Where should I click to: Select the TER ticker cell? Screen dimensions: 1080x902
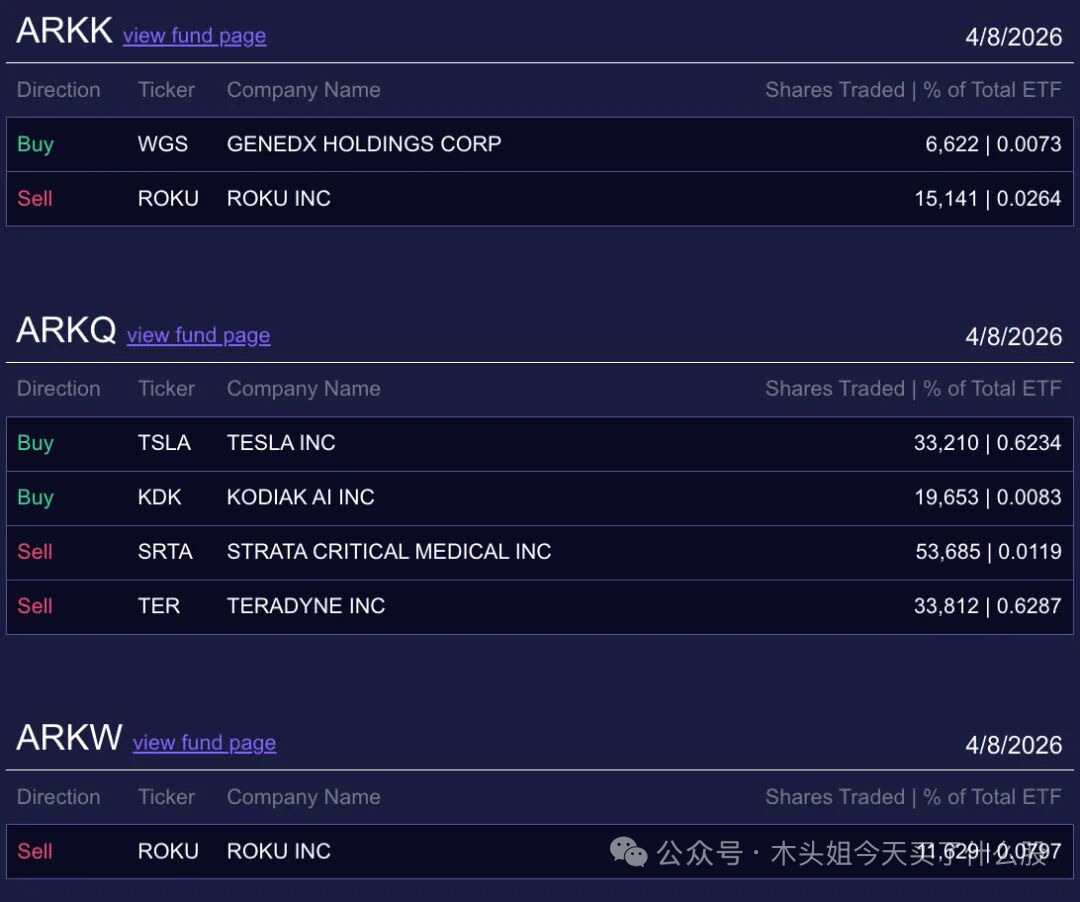point(158,605)
